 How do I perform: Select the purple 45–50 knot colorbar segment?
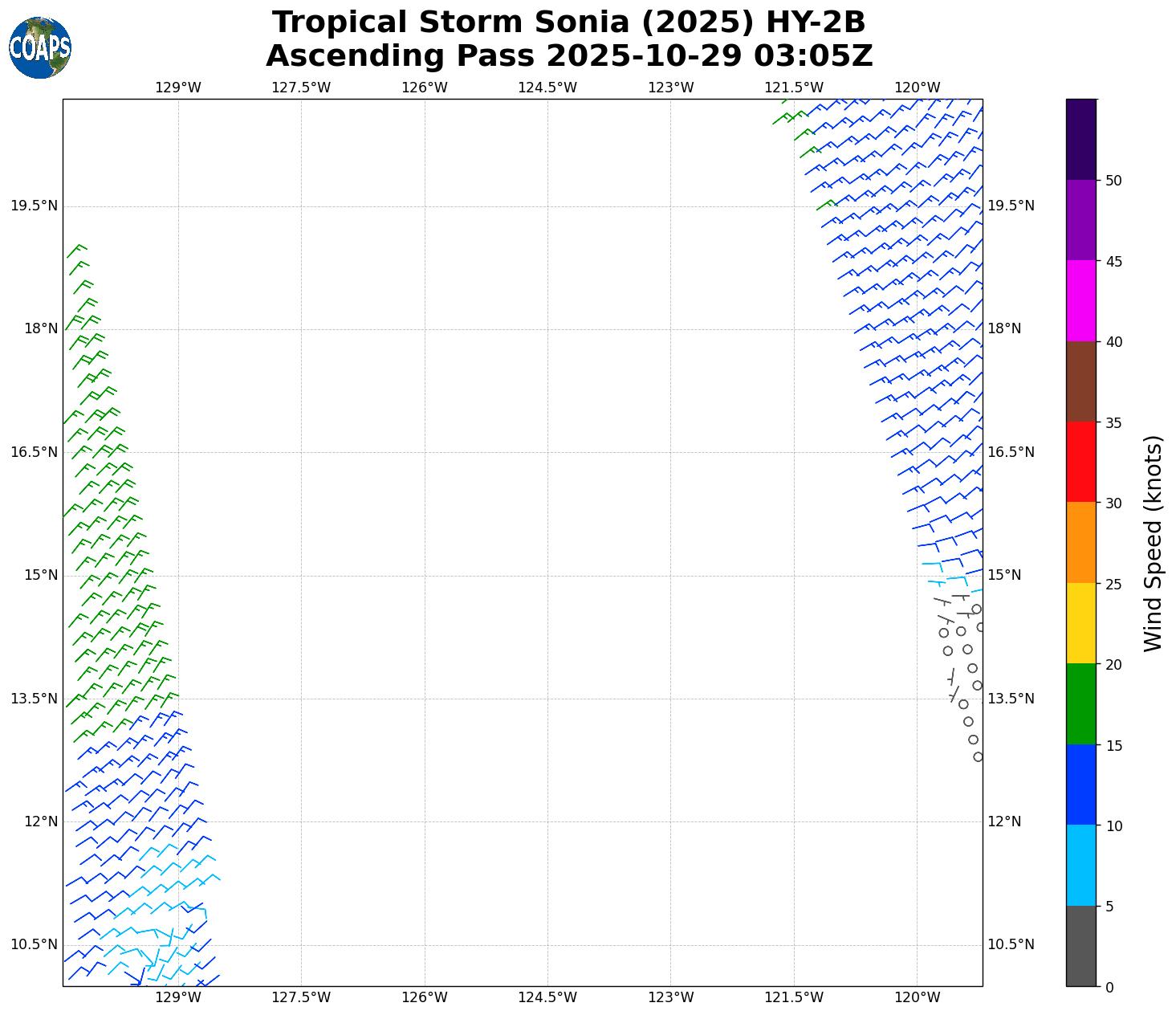tap(1080, 220)
